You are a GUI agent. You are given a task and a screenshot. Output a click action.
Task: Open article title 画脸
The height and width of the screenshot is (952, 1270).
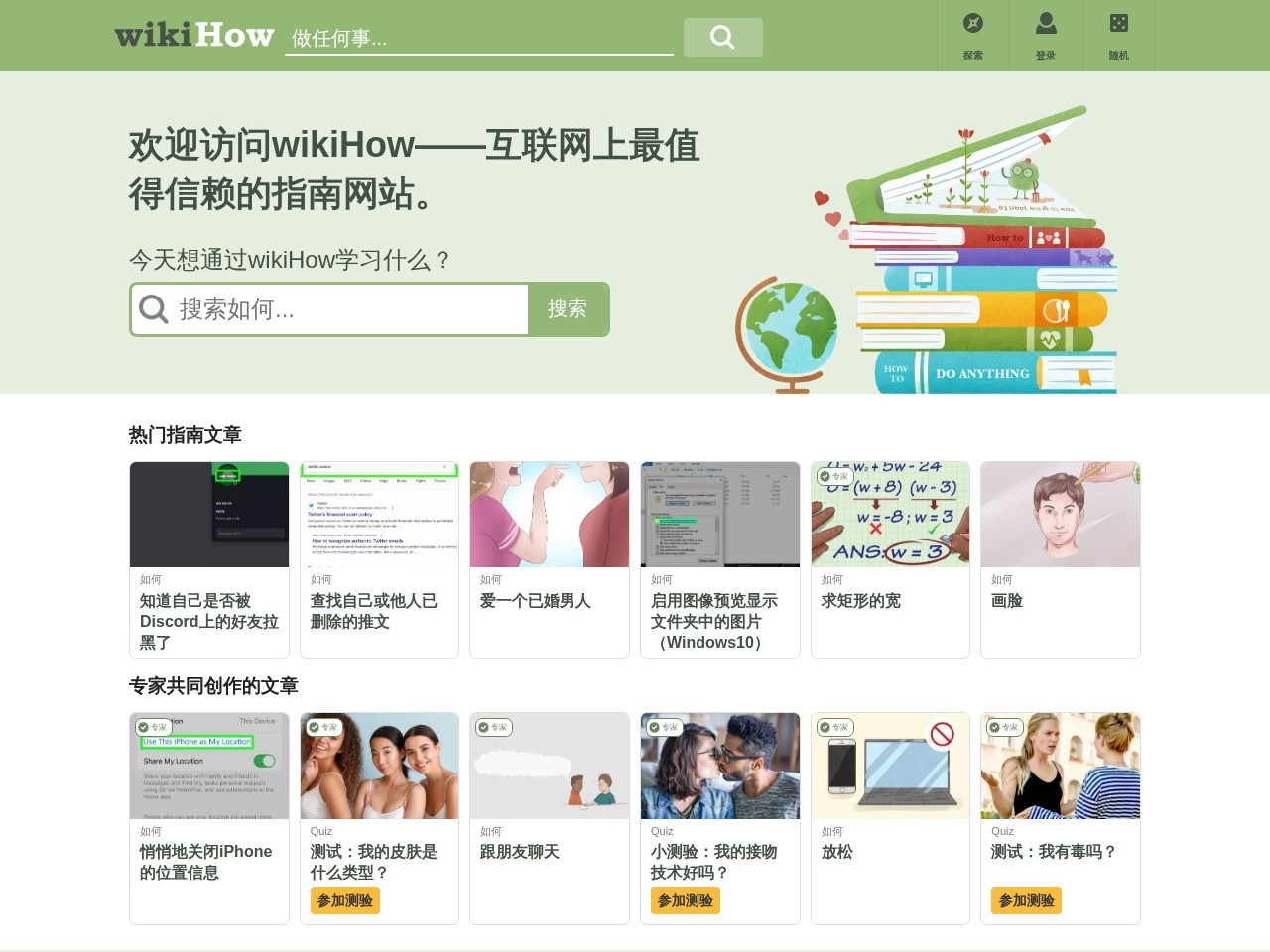pyautogui.click(x=1007, y=601)
